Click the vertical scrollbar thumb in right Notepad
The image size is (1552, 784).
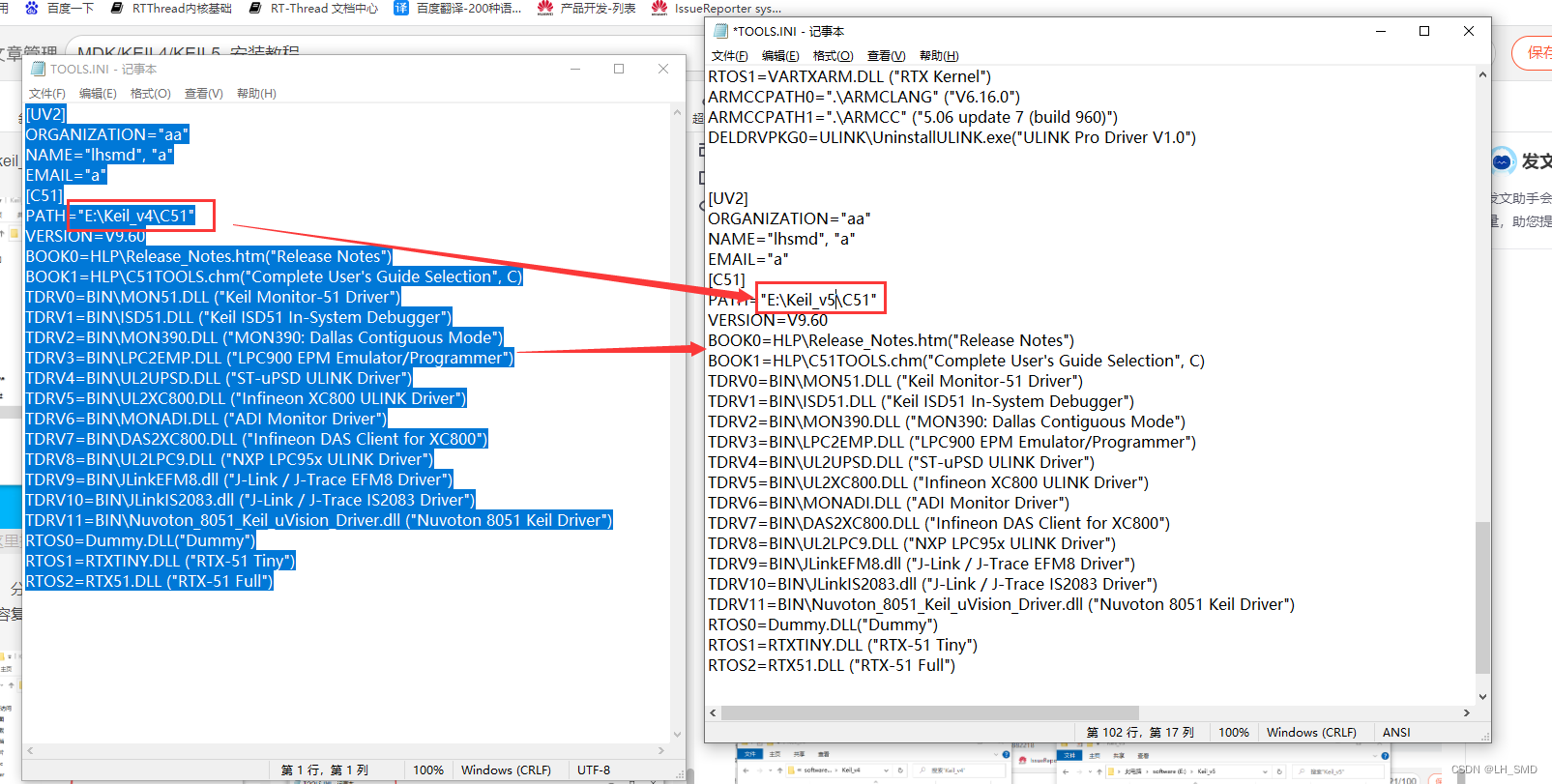click(x=1482, y=596)
